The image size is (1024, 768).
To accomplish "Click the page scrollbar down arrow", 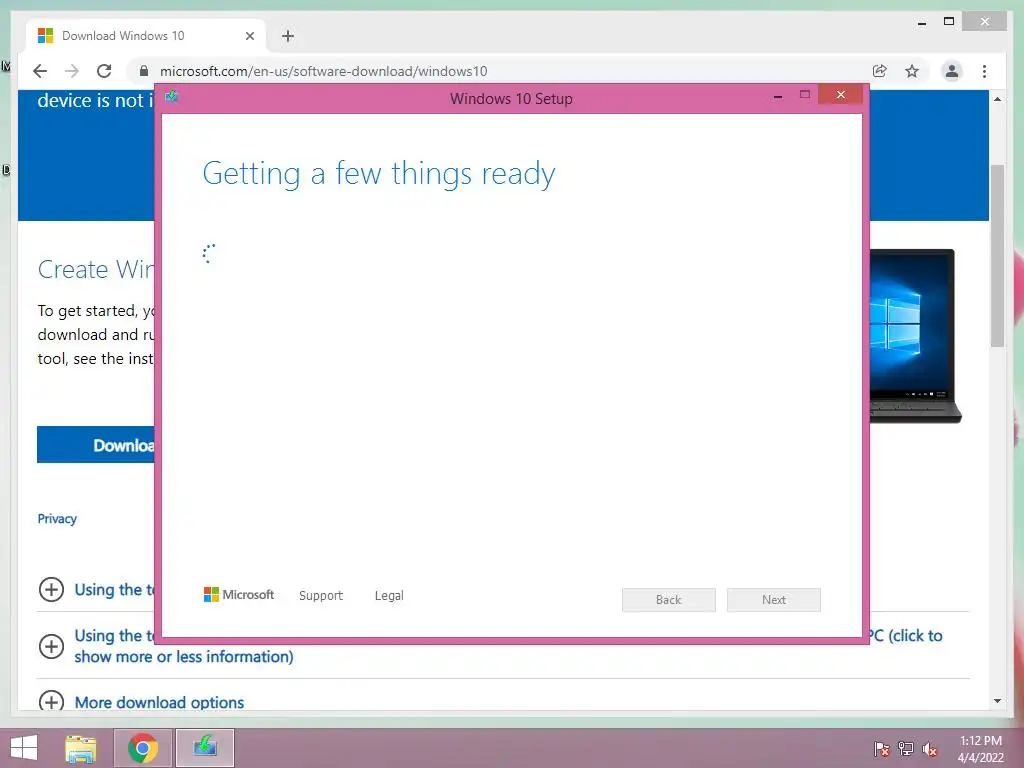I will 997,701.
